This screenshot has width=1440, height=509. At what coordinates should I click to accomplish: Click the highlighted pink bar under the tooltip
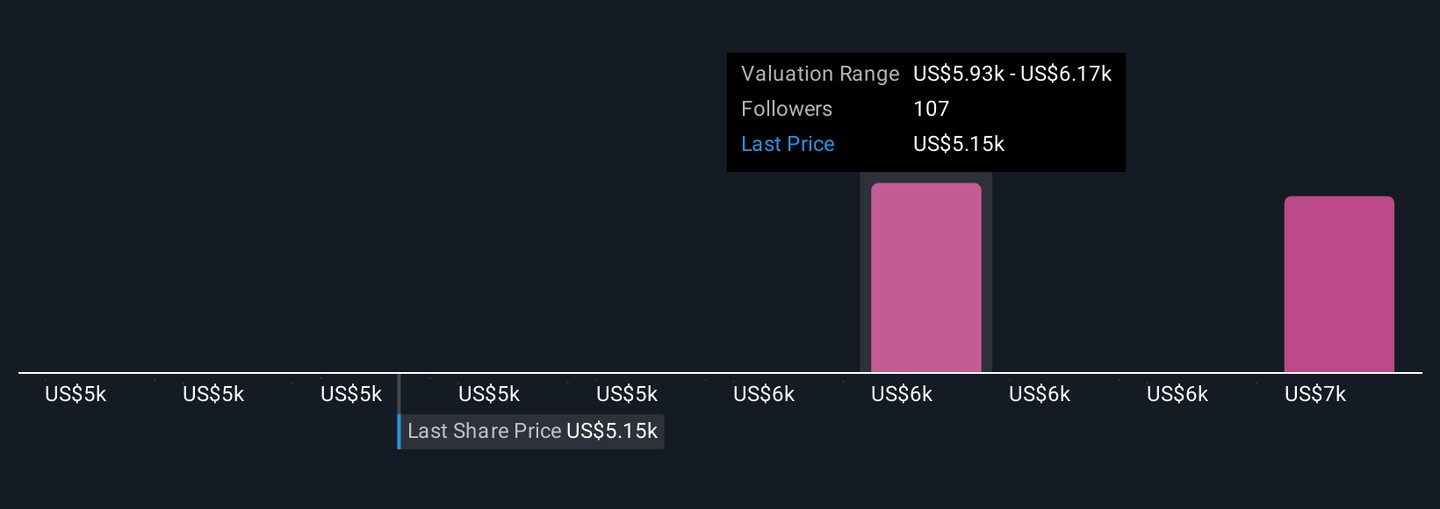click(x=926, y=278)
